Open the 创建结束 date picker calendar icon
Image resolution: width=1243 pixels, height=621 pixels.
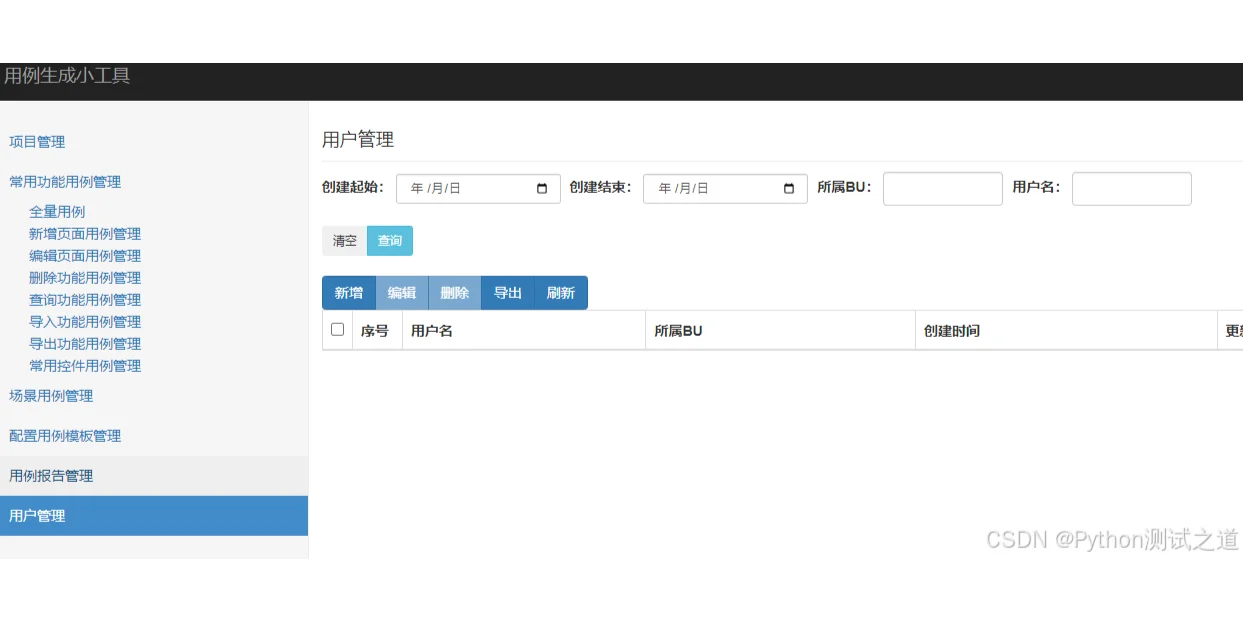click(x=789, y=188)
